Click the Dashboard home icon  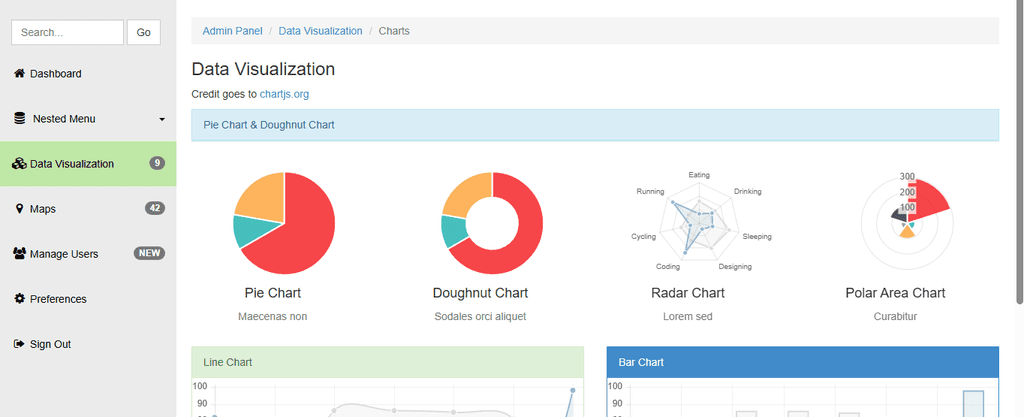pyautogui.click(x=19, y=74)
